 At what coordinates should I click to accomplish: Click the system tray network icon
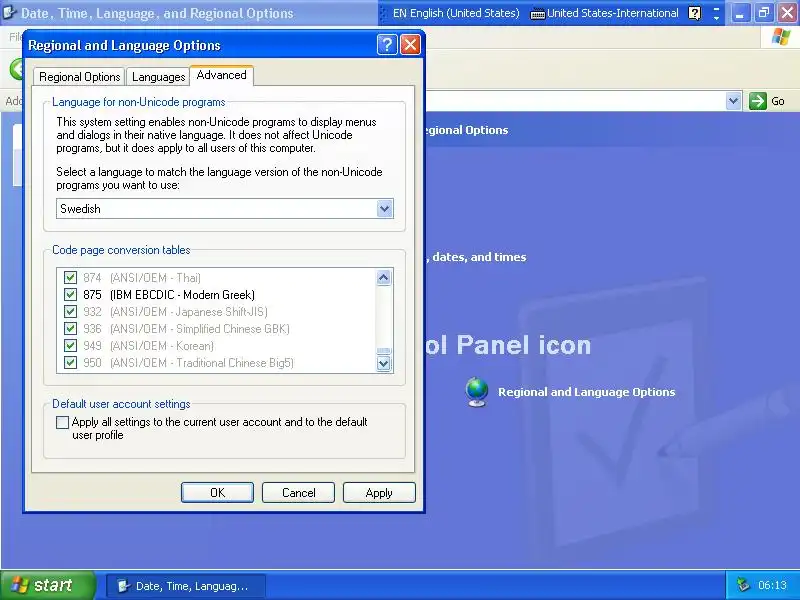point(744,585)
